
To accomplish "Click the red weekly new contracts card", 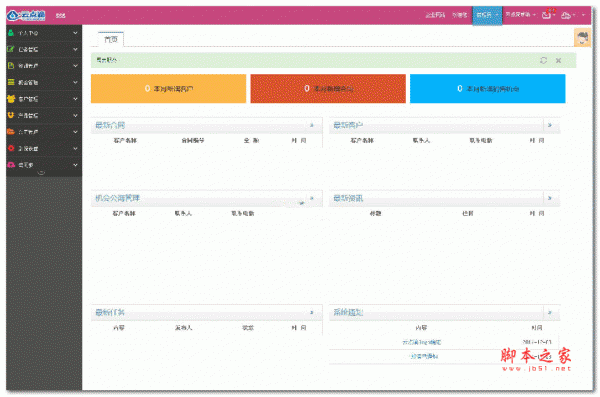I will pos(328,88).
